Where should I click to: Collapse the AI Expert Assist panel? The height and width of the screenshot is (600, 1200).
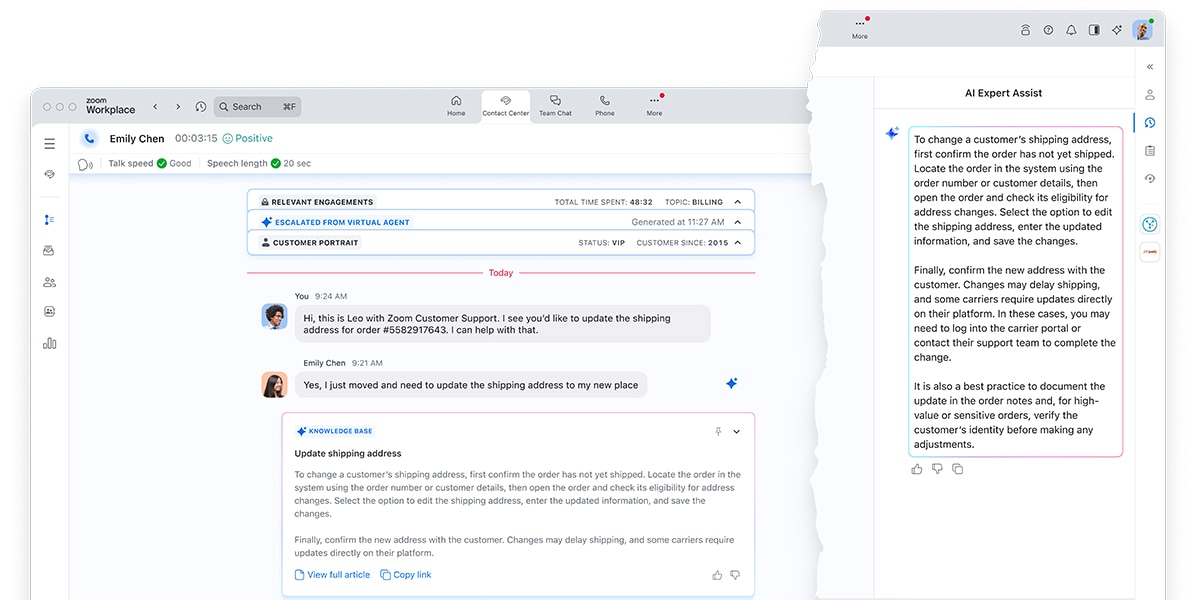1150,66
